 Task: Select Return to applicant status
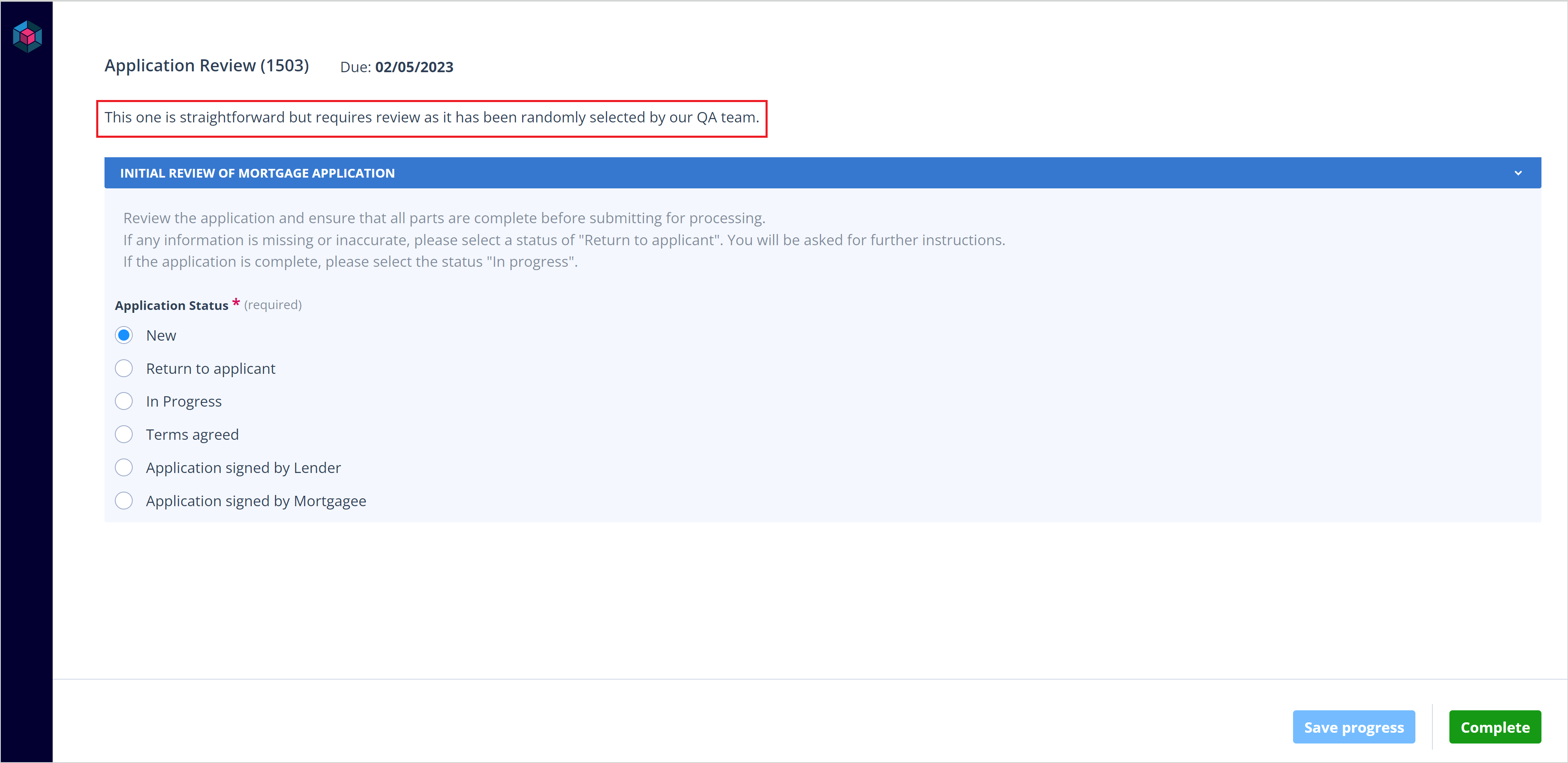124,368
